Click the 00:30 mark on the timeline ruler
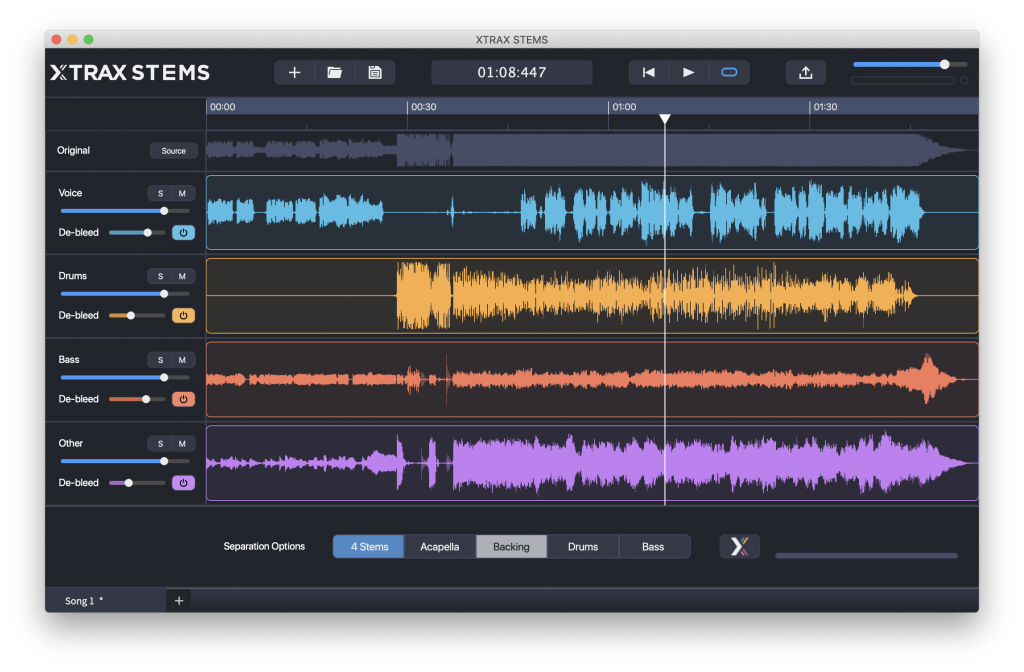Screen dimensions: 1024x672 click(424, 107)
